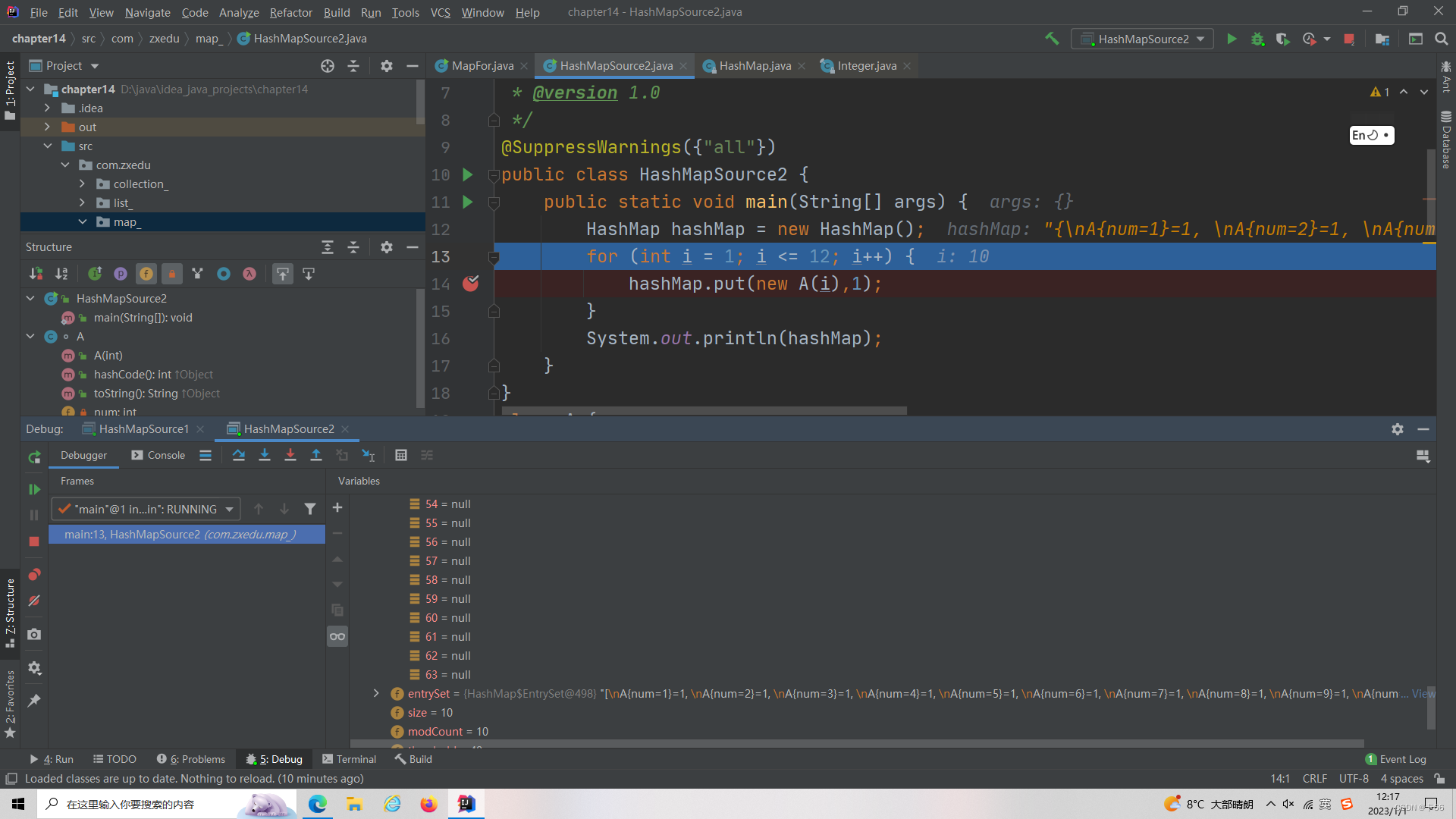This screenshot has height=819, width=1456.
Task: Click the camera thread dump icon
Action: (x=34, y=634)
